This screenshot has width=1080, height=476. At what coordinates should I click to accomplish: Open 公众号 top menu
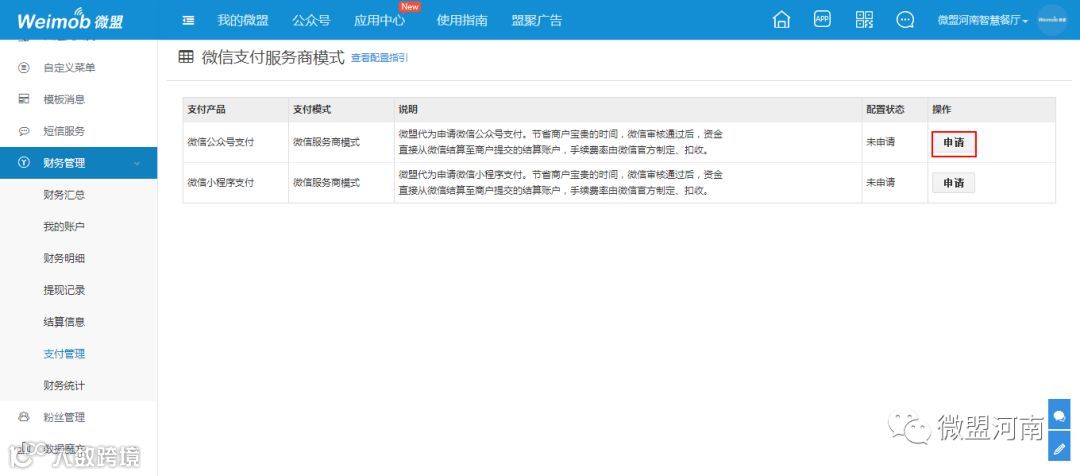(x=311, y=20)
